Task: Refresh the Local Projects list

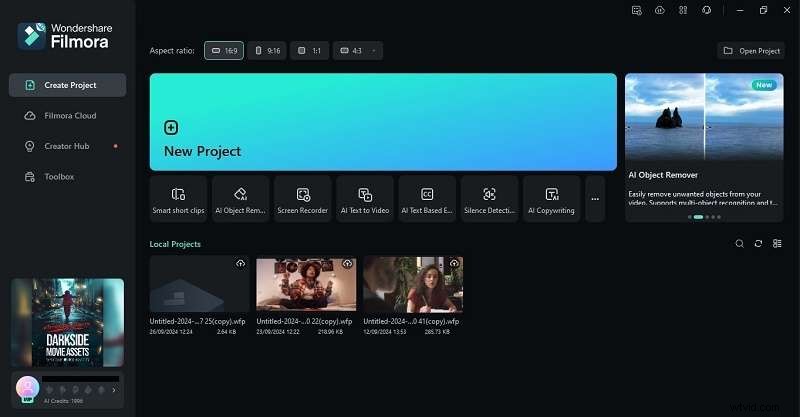Action: click(x=759, y=244)
